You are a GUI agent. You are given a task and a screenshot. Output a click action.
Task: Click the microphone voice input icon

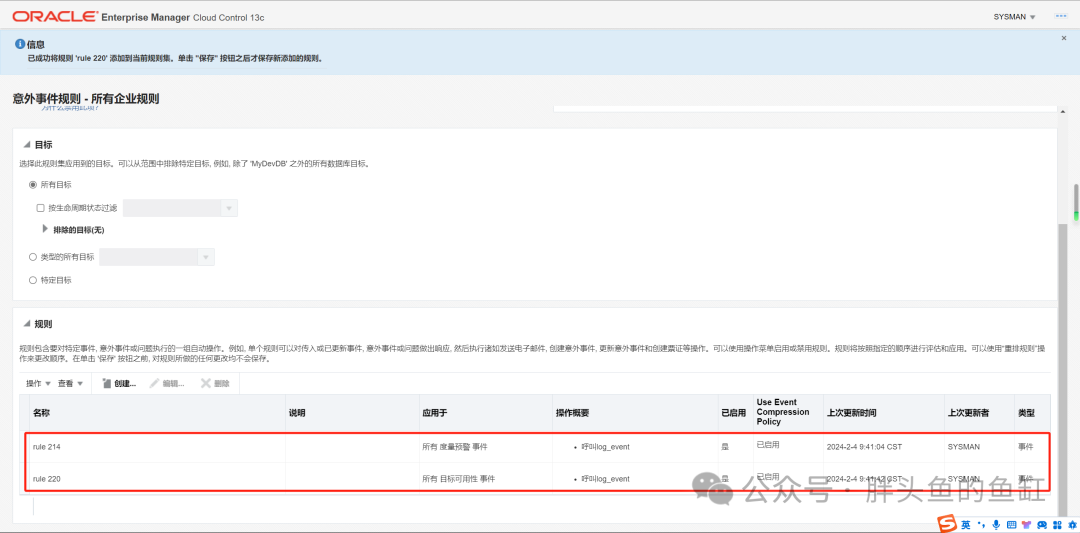pyautogui.click(x=994, y=525)
